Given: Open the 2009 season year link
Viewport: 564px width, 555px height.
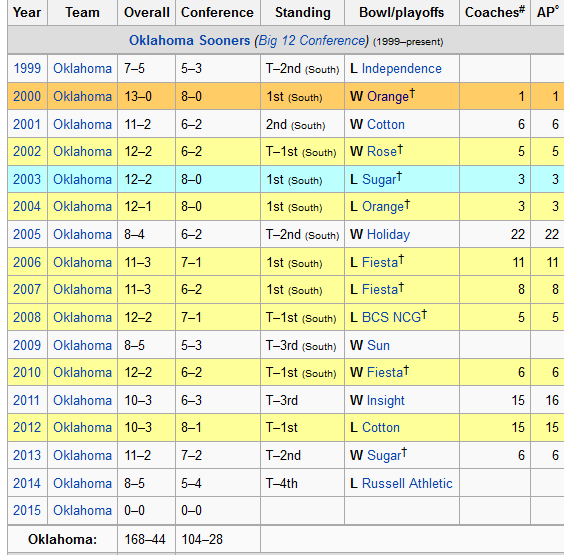Looking at the screenshot, I should [27, 346].
